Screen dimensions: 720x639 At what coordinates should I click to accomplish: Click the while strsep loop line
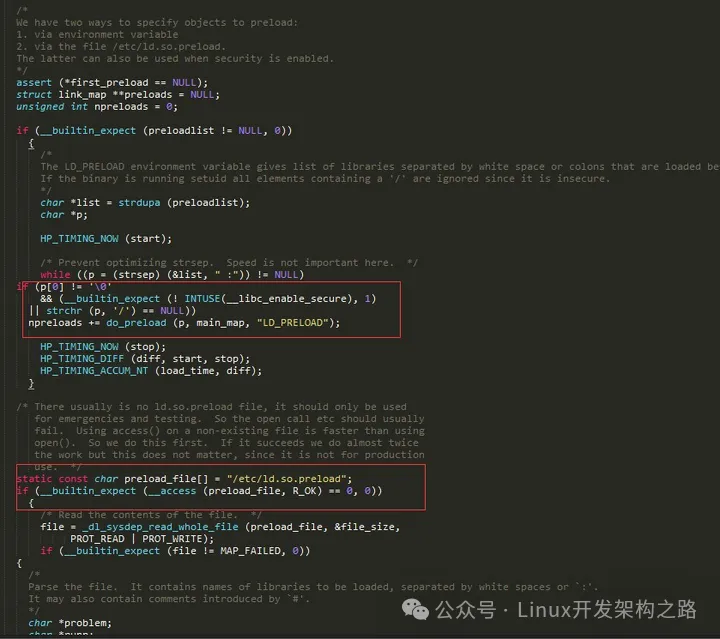[171, 274]
